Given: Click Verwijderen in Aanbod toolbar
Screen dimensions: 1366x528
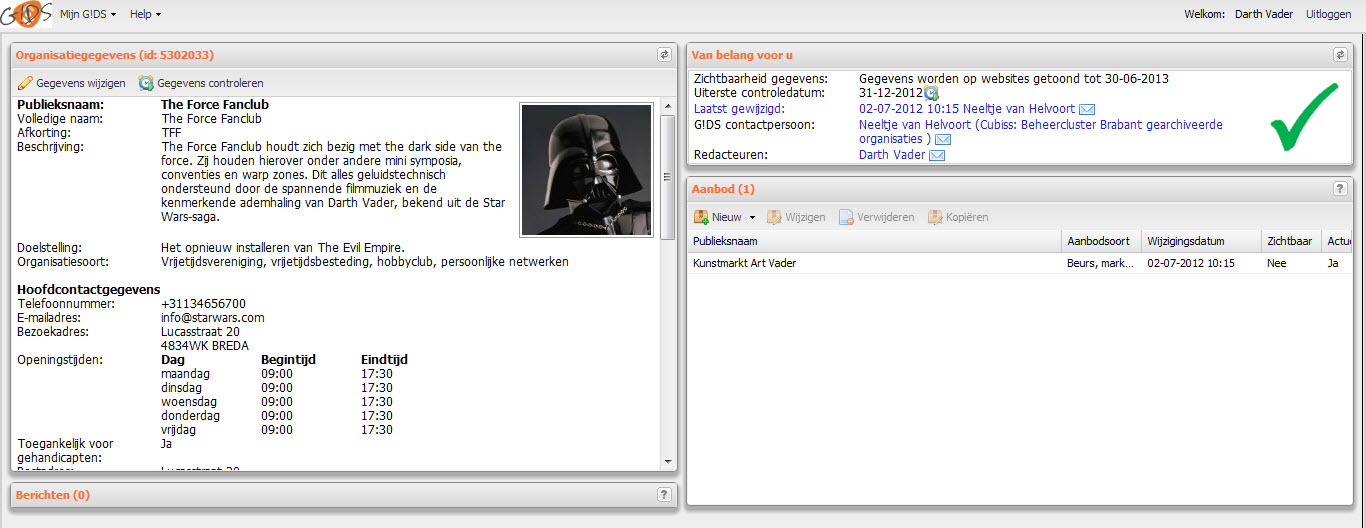Looking at the screenshot, I should (876, 217).
